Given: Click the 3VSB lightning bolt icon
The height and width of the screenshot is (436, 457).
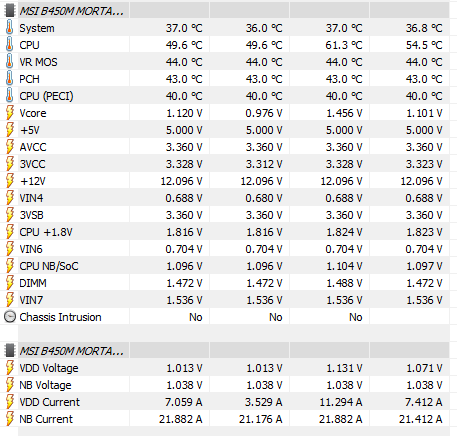Looking at the screenshot, I should pyautogui.click(x=10, y=215).
